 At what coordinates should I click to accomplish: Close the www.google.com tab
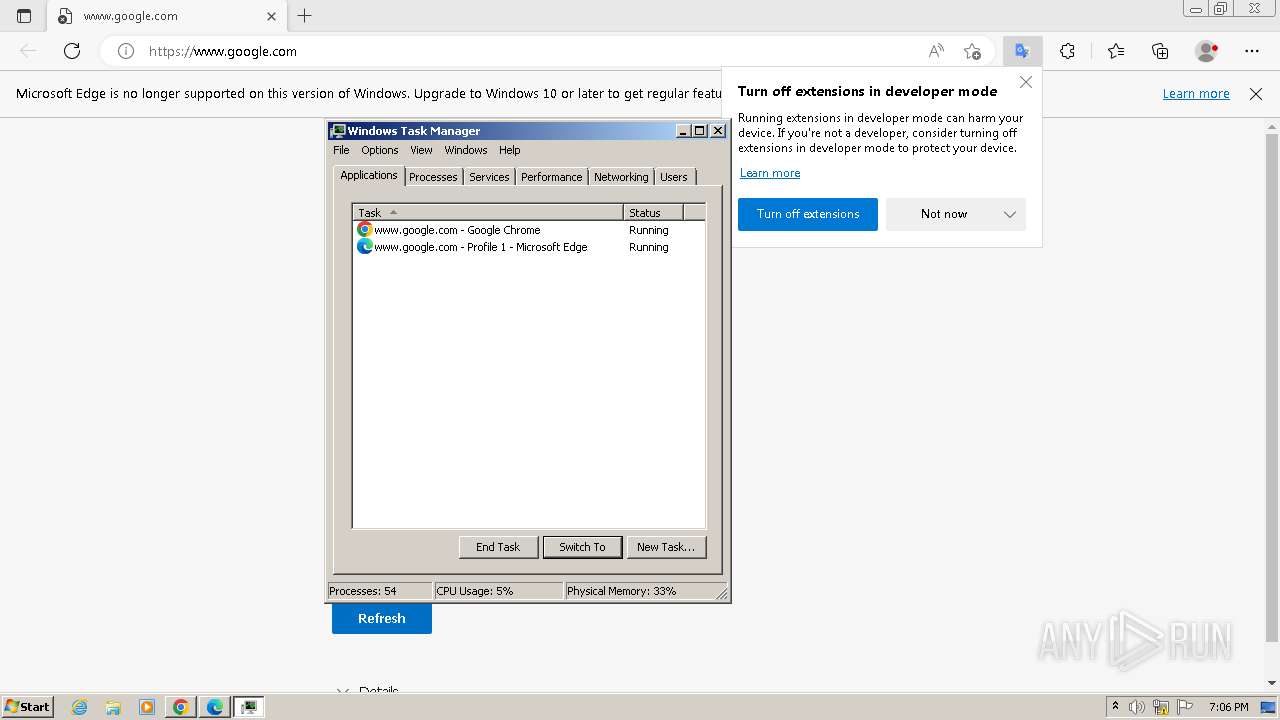pos(271,16)
